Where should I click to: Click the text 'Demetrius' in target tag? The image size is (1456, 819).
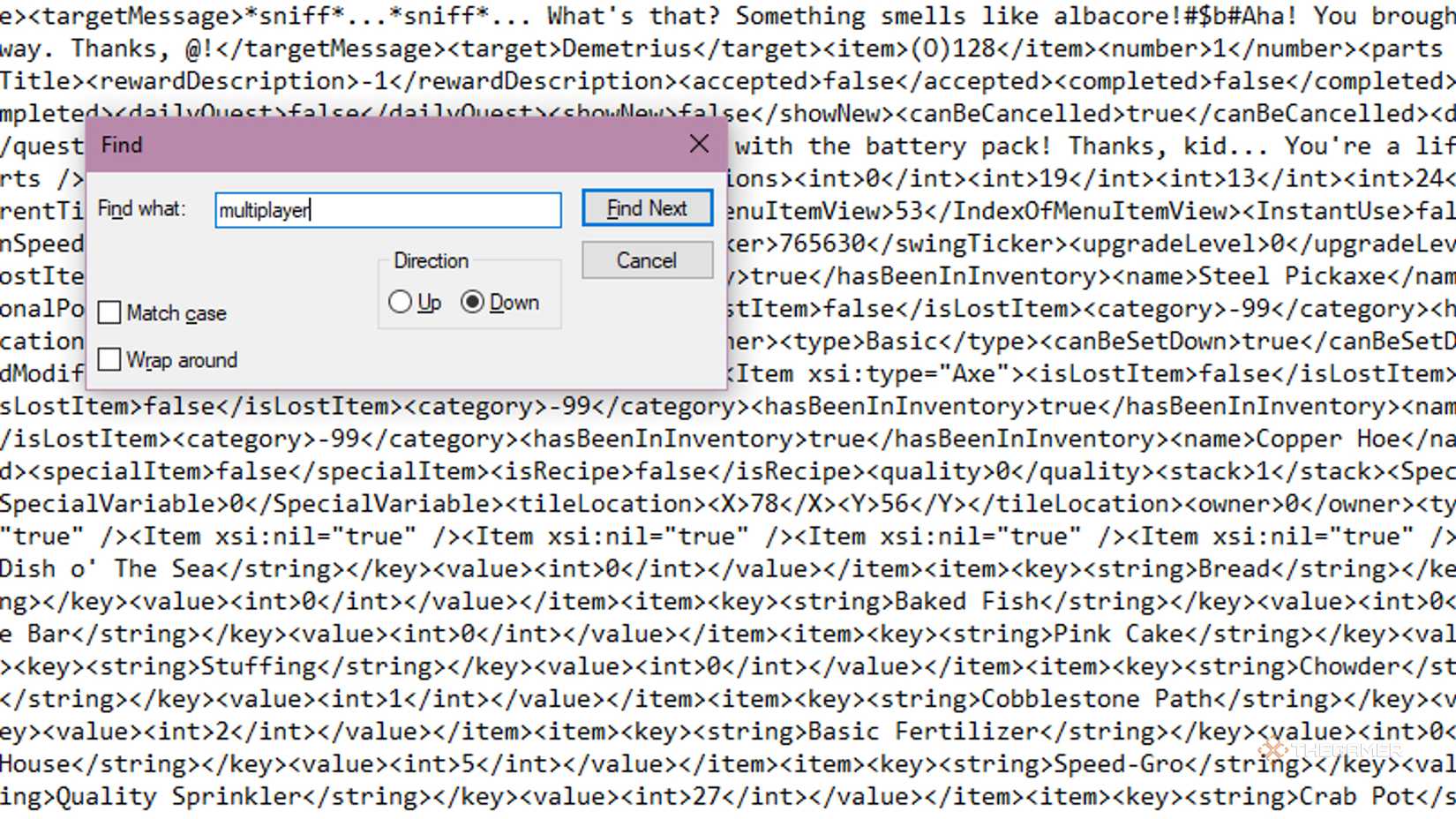[x=626, y=49]
